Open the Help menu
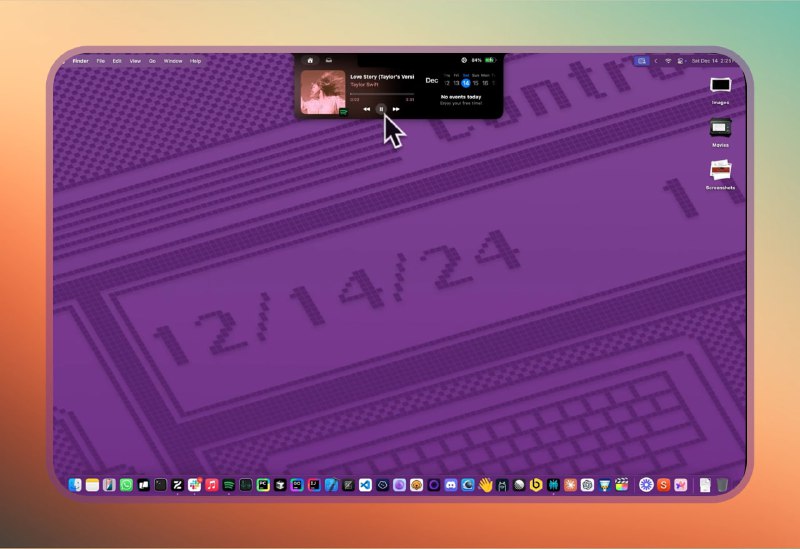 click(x=195, y=61)
